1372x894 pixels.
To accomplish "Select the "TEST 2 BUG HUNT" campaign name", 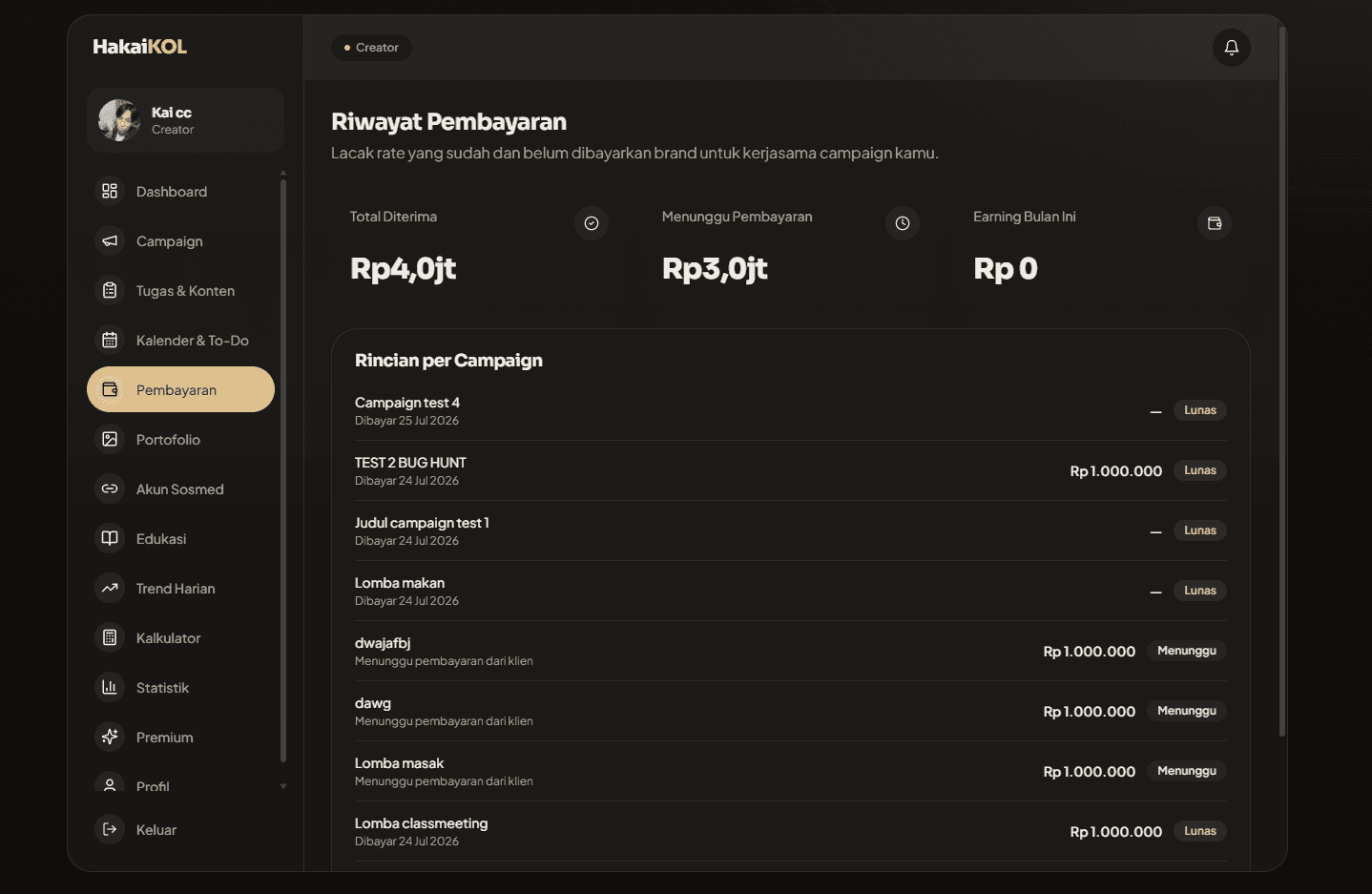I will tap(410, 463).
